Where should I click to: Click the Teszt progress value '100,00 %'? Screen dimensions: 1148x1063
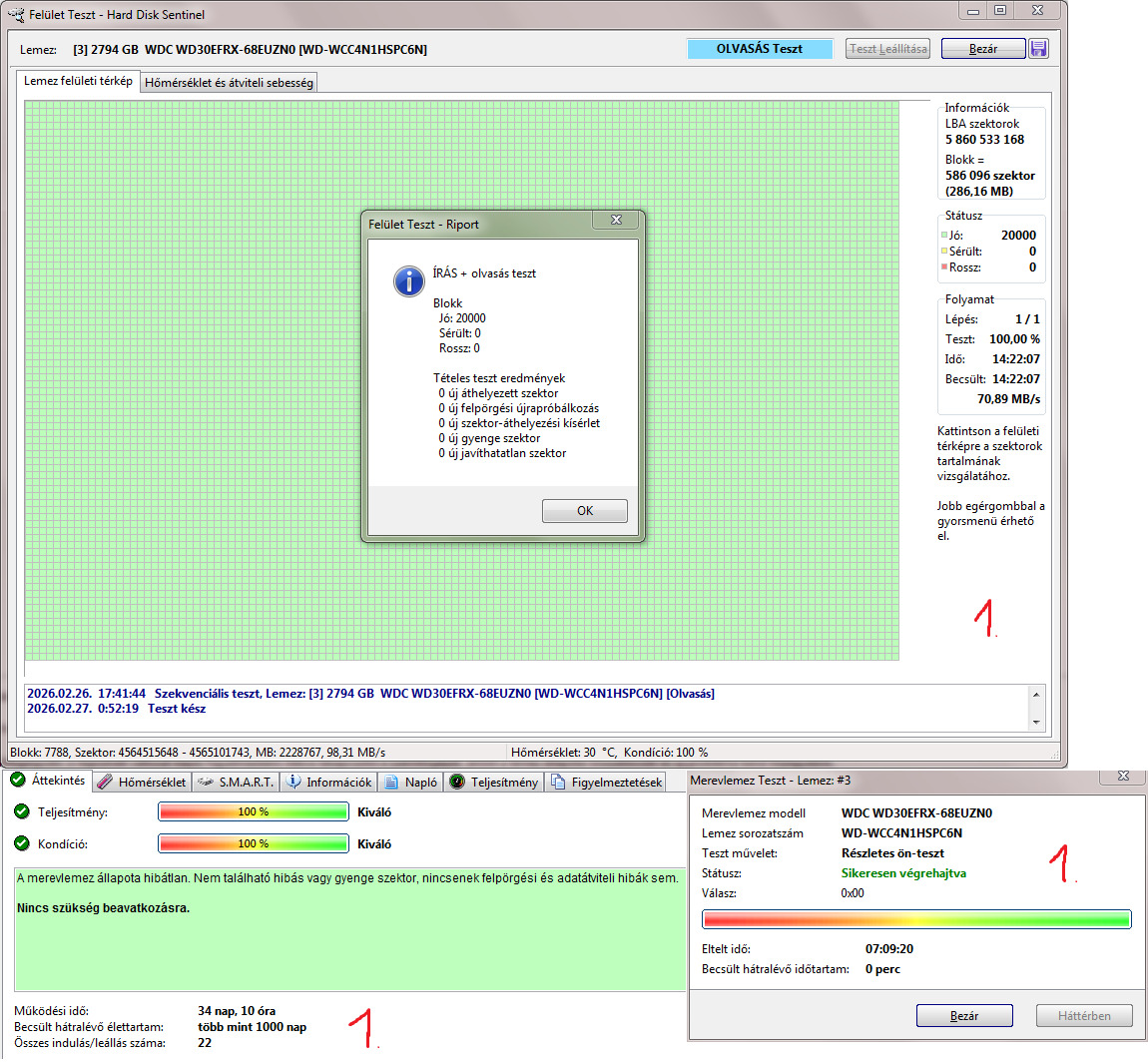click(x=1015, y=339)
